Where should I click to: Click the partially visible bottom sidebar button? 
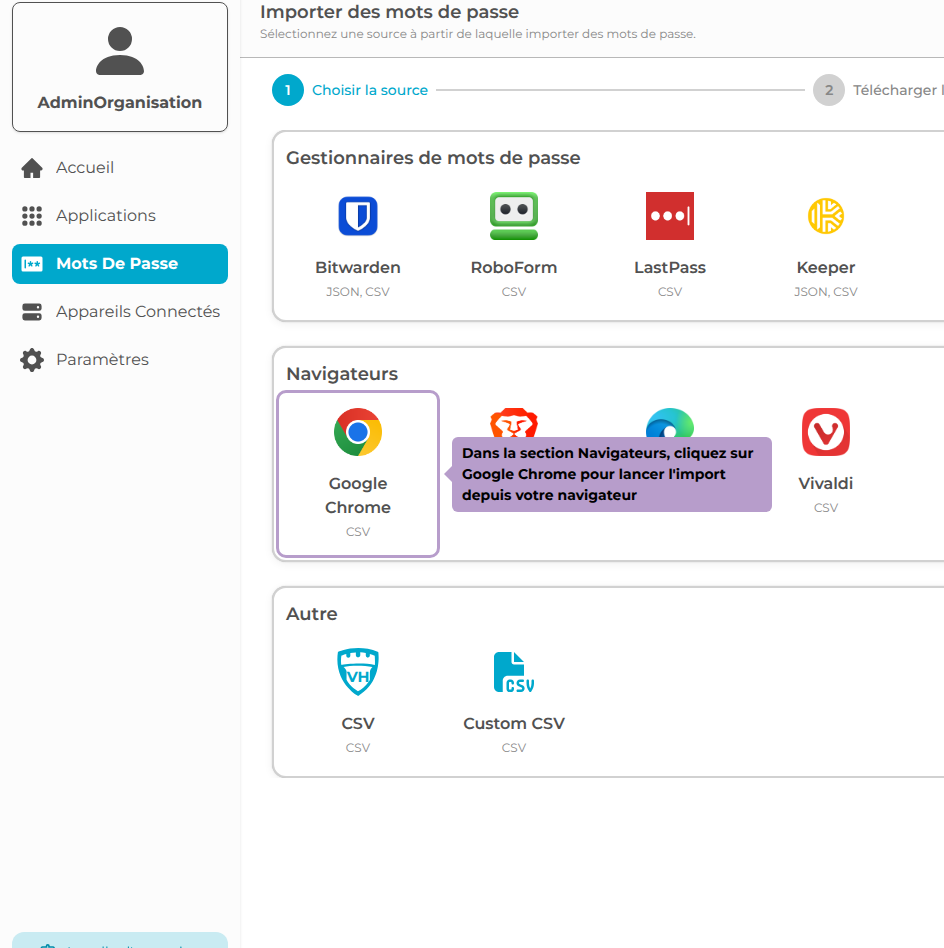tap(120, 940)
